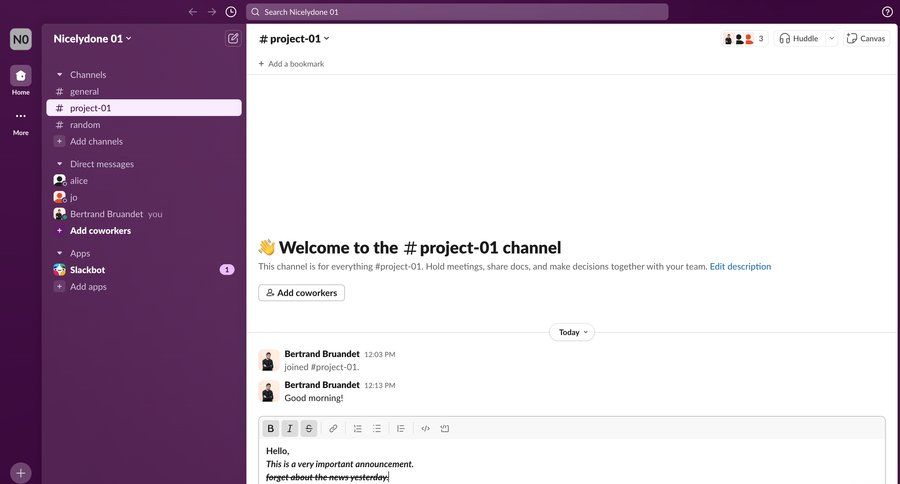This screenshot has height=484, width=900.
Task: Click Bertrand's avatar on Good morning message
Action: 268,391
